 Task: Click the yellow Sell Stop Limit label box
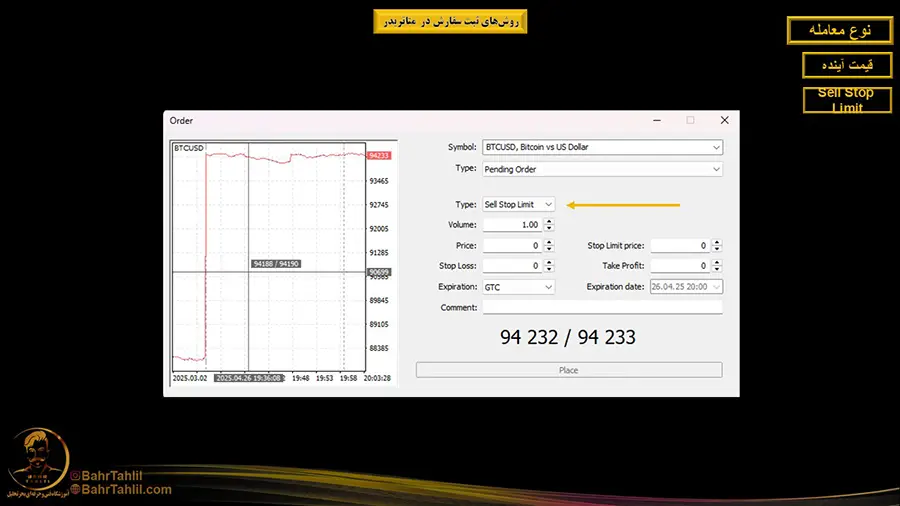click(x=846, y=100)
